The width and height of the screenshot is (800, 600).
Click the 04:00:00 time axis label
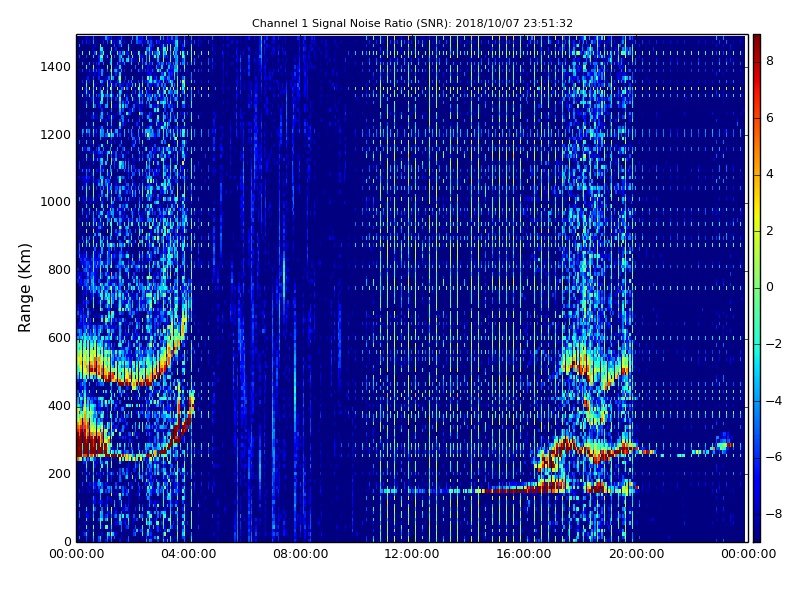pyautogui.click(x=189, y=554)
